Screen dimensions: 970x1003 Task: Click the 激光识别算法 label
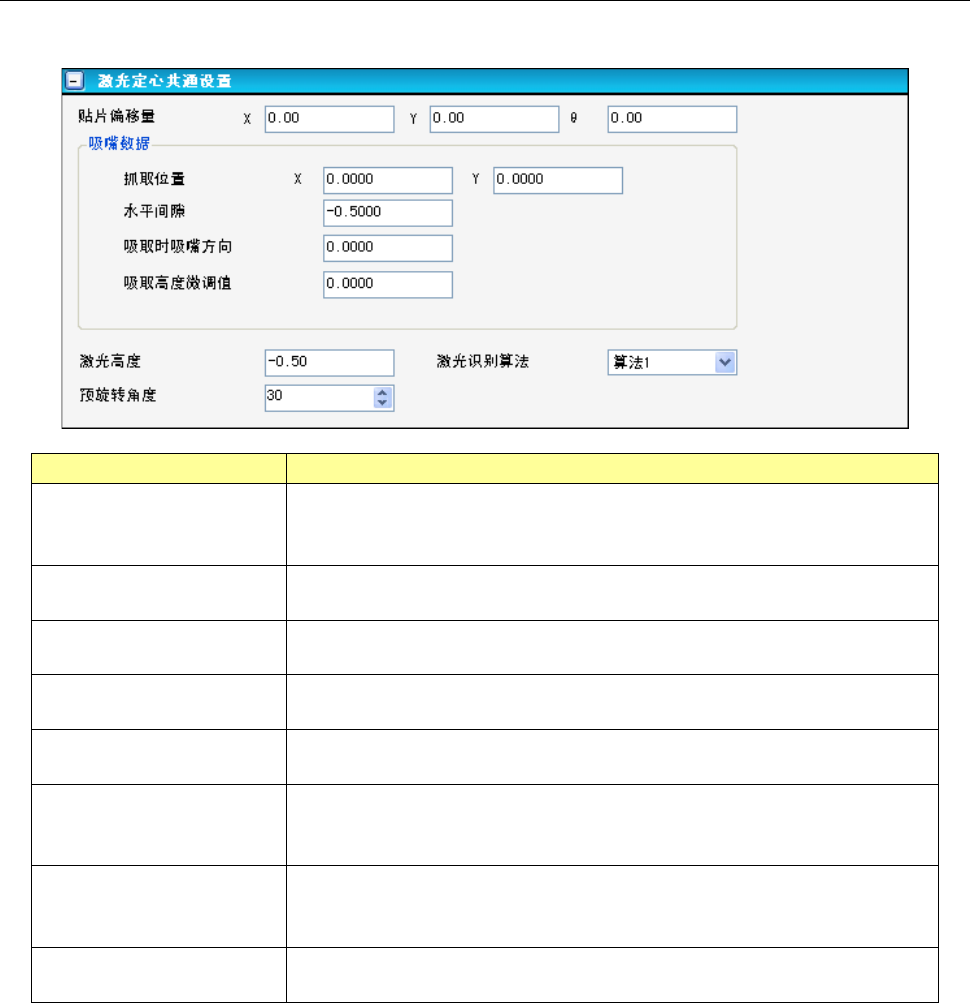(482, 361)
